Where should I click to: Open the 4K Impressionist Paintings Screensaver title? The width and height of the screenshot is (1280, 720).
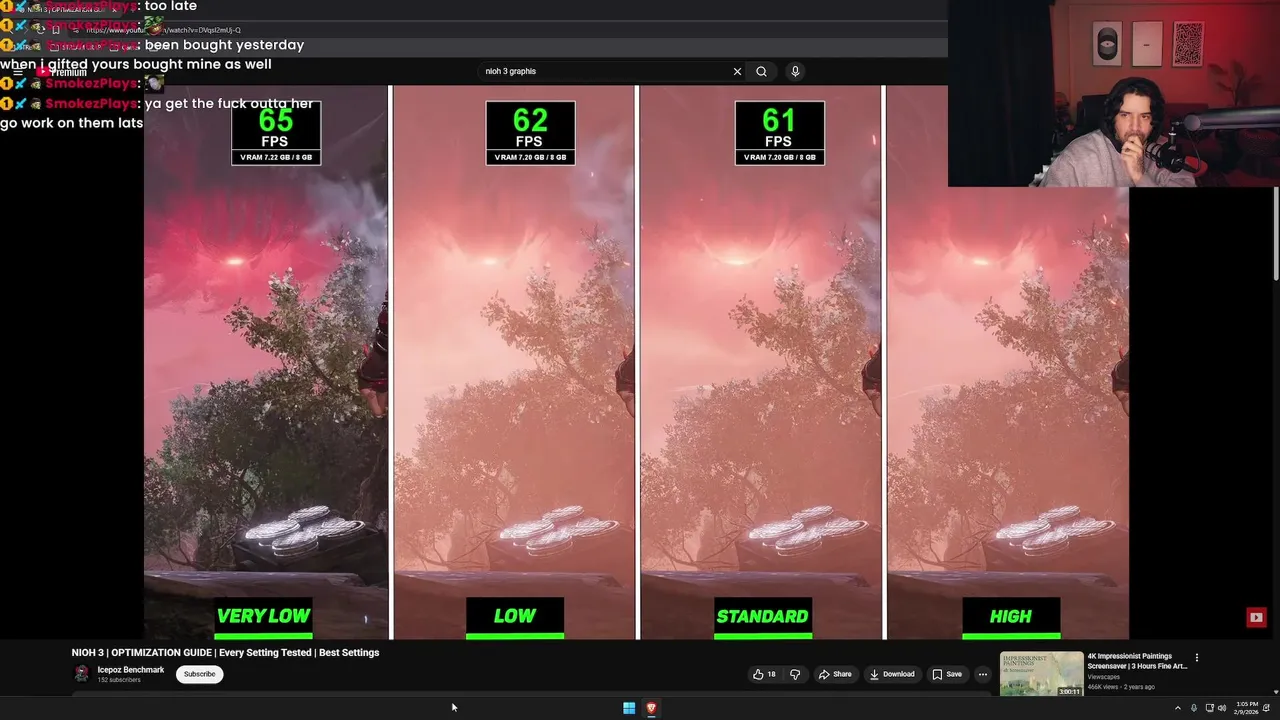coord(1137,661)
